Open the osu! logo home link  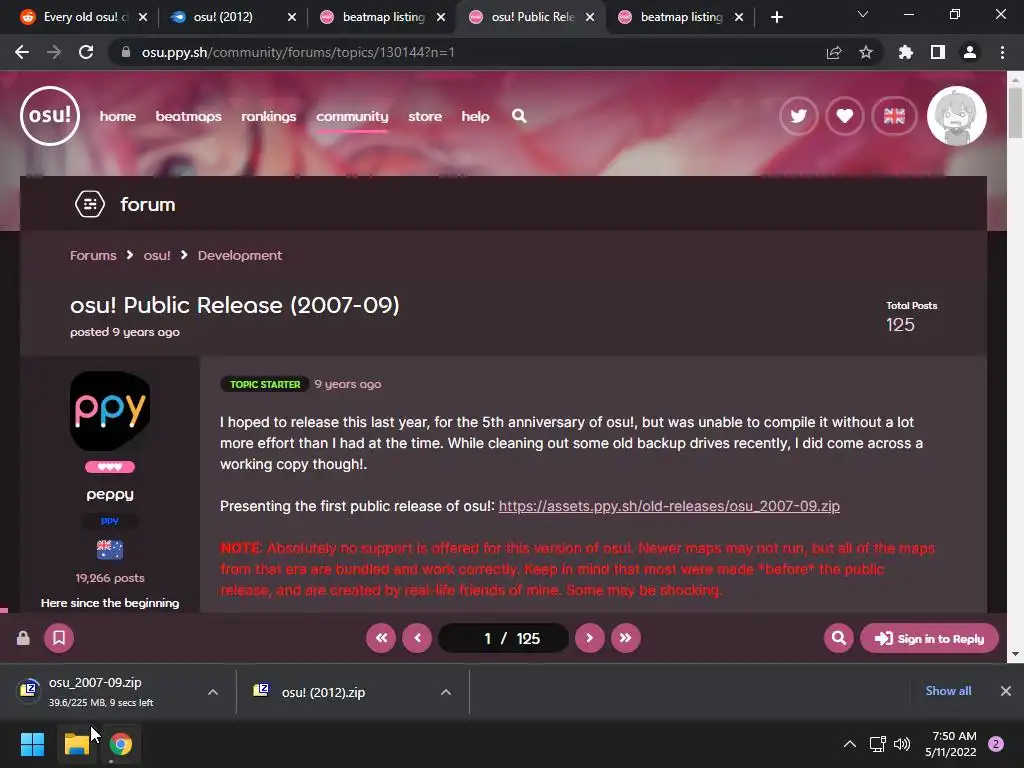50,116
